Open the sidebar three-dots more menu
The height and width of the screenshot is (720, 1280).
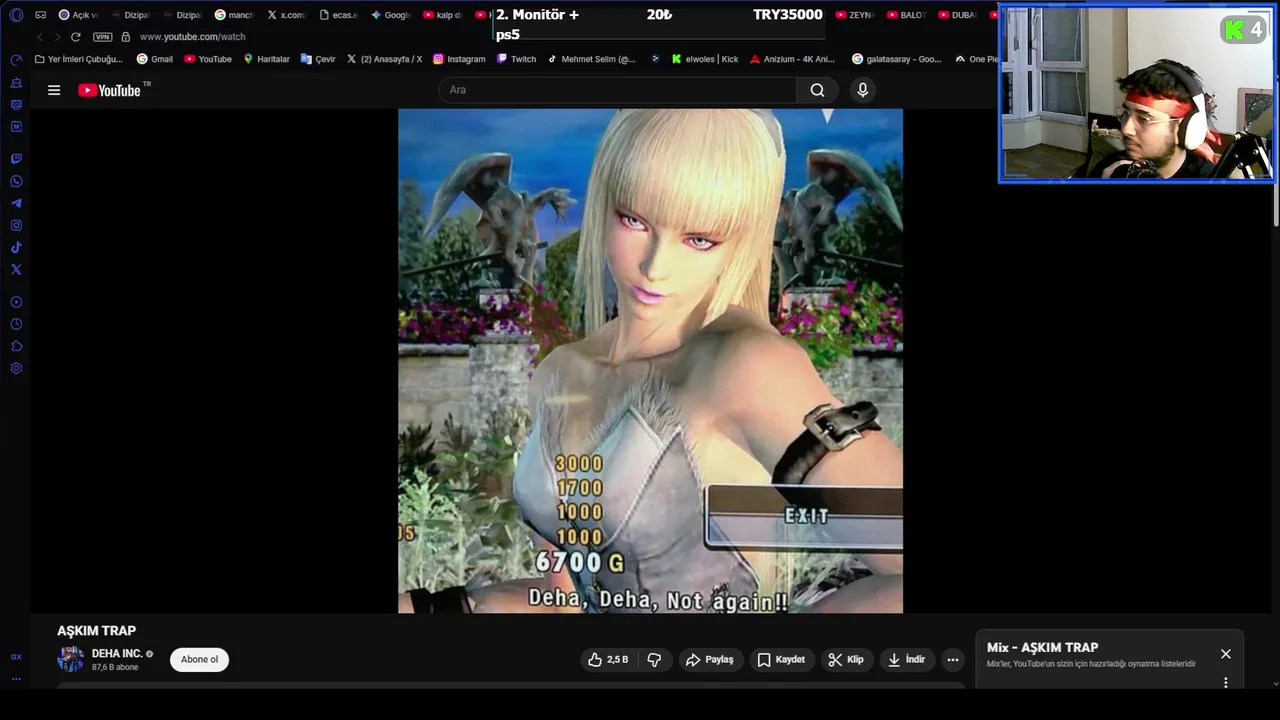(x=16, y=679)
